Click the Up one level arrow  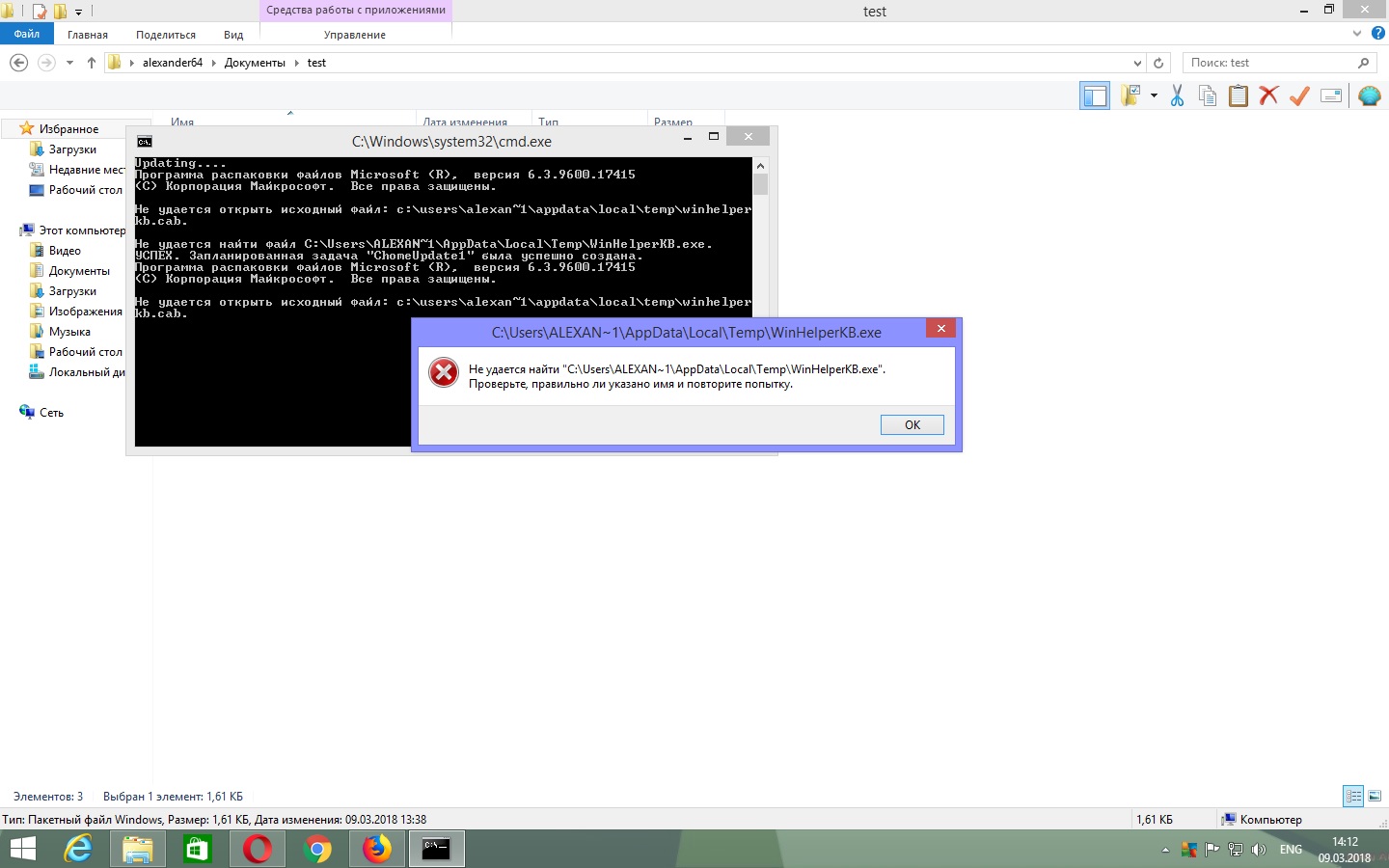pos(92,63)
